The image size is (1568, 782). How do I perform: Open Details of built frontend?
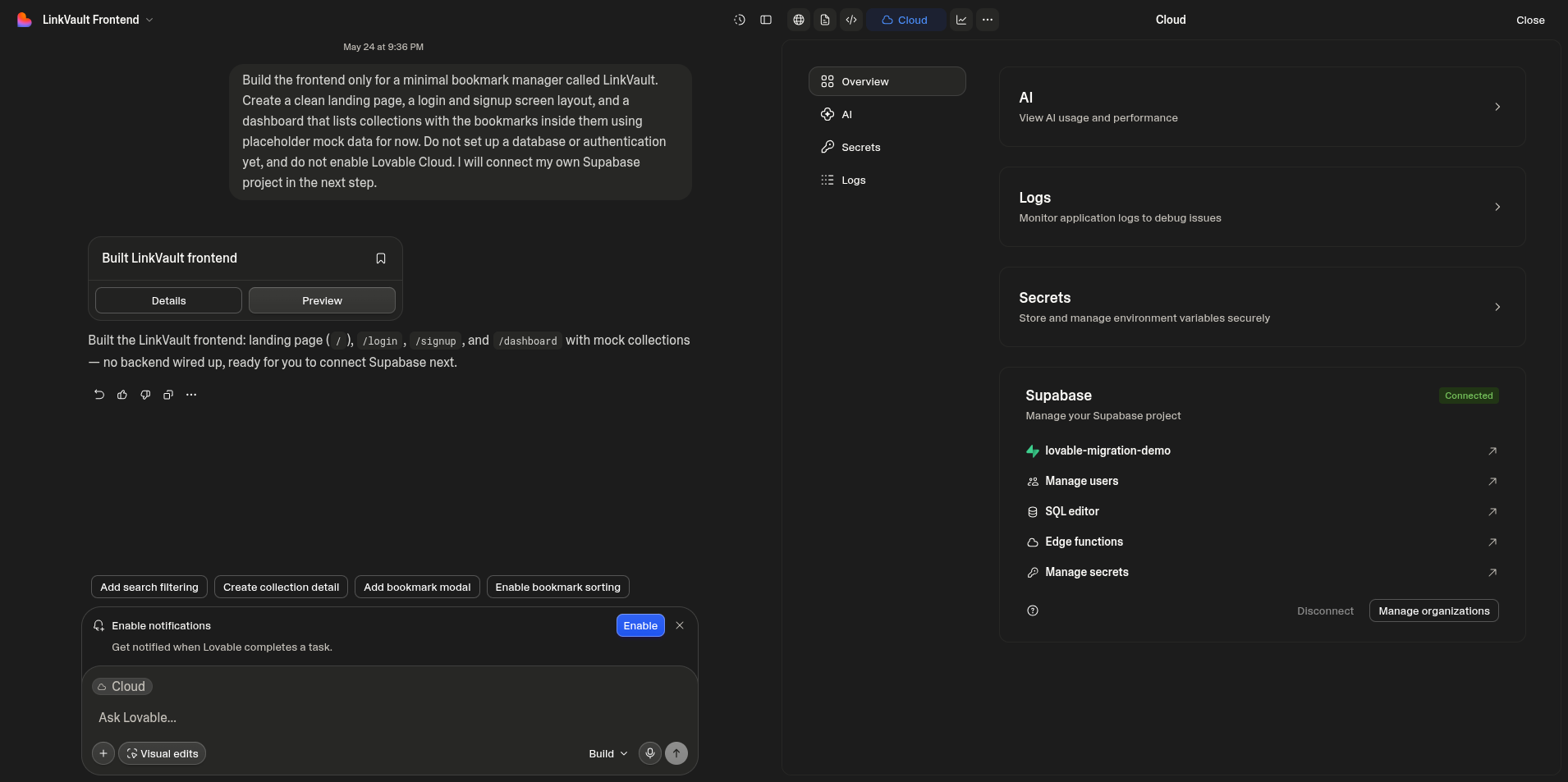tap(168, 300)
